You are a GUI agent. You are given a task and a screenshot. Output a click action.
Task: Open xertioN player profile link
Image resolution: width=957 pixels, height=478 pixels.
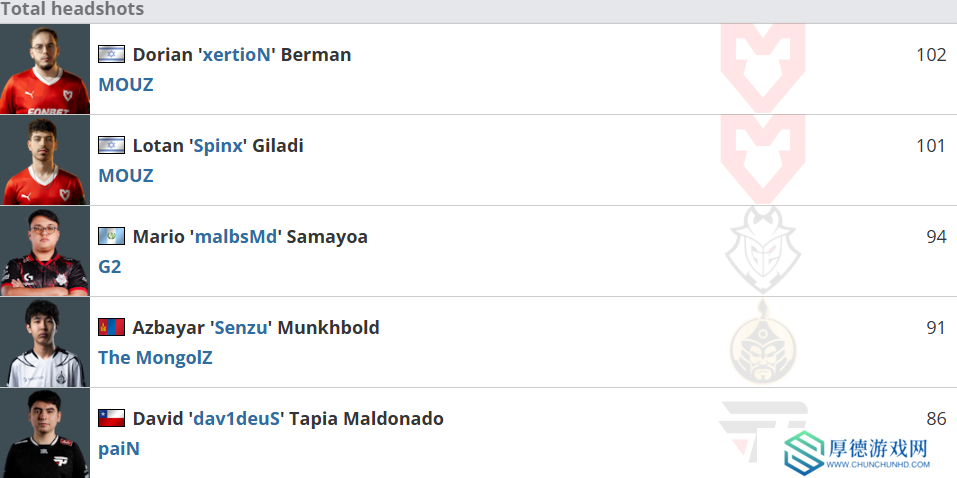click(236, 54)
